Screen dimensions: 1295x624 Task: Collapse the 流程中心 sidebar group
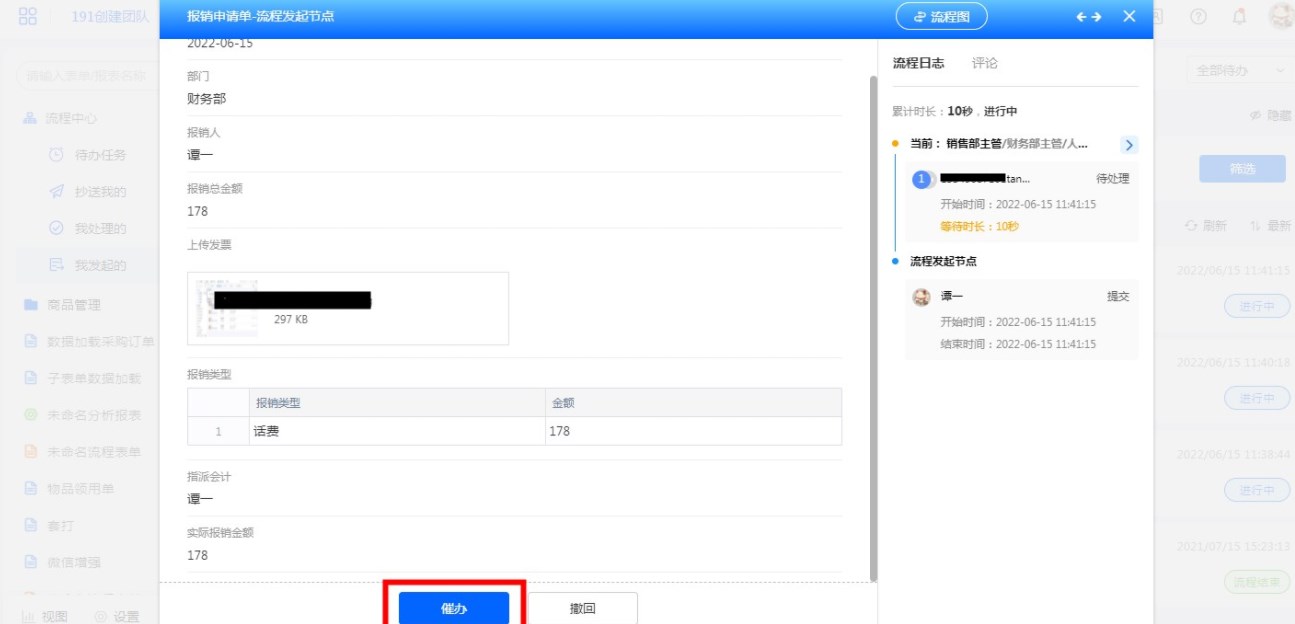coord(30,118)
